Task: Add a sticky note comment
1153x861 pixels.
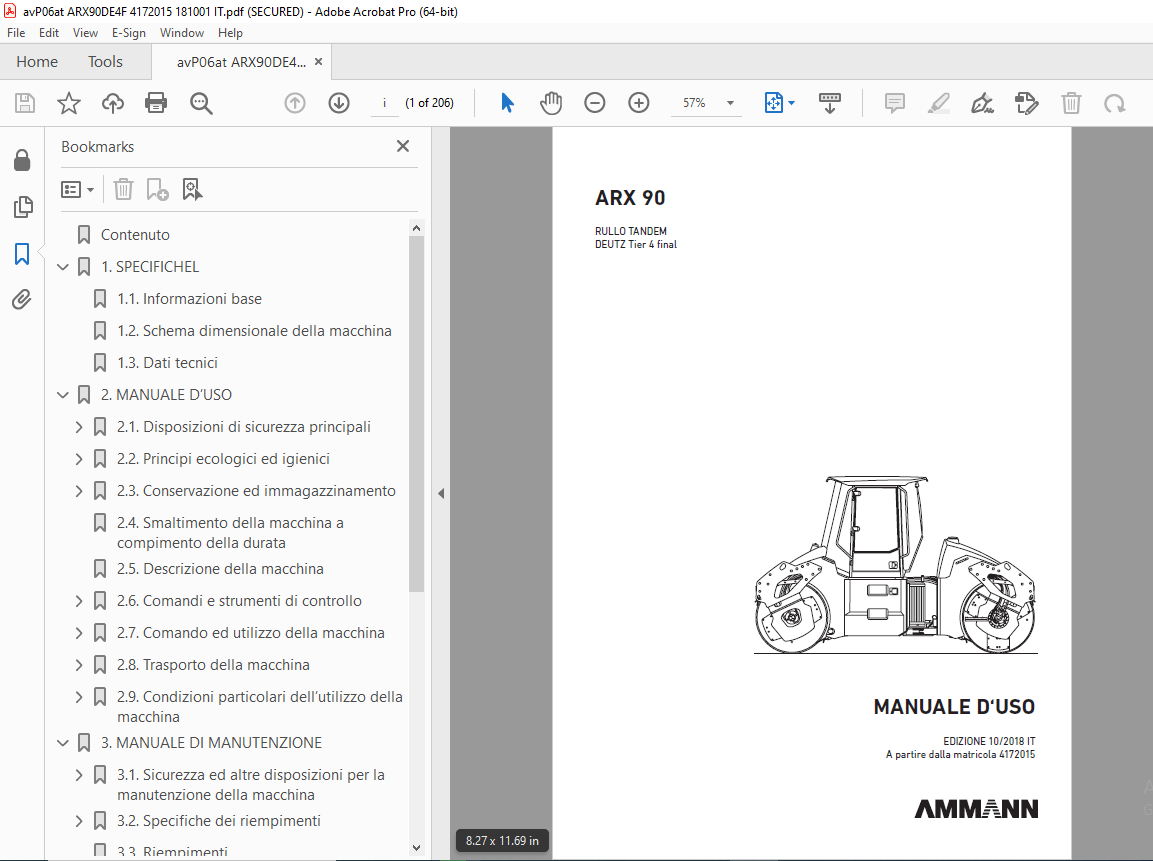Action: coord(895,103)
